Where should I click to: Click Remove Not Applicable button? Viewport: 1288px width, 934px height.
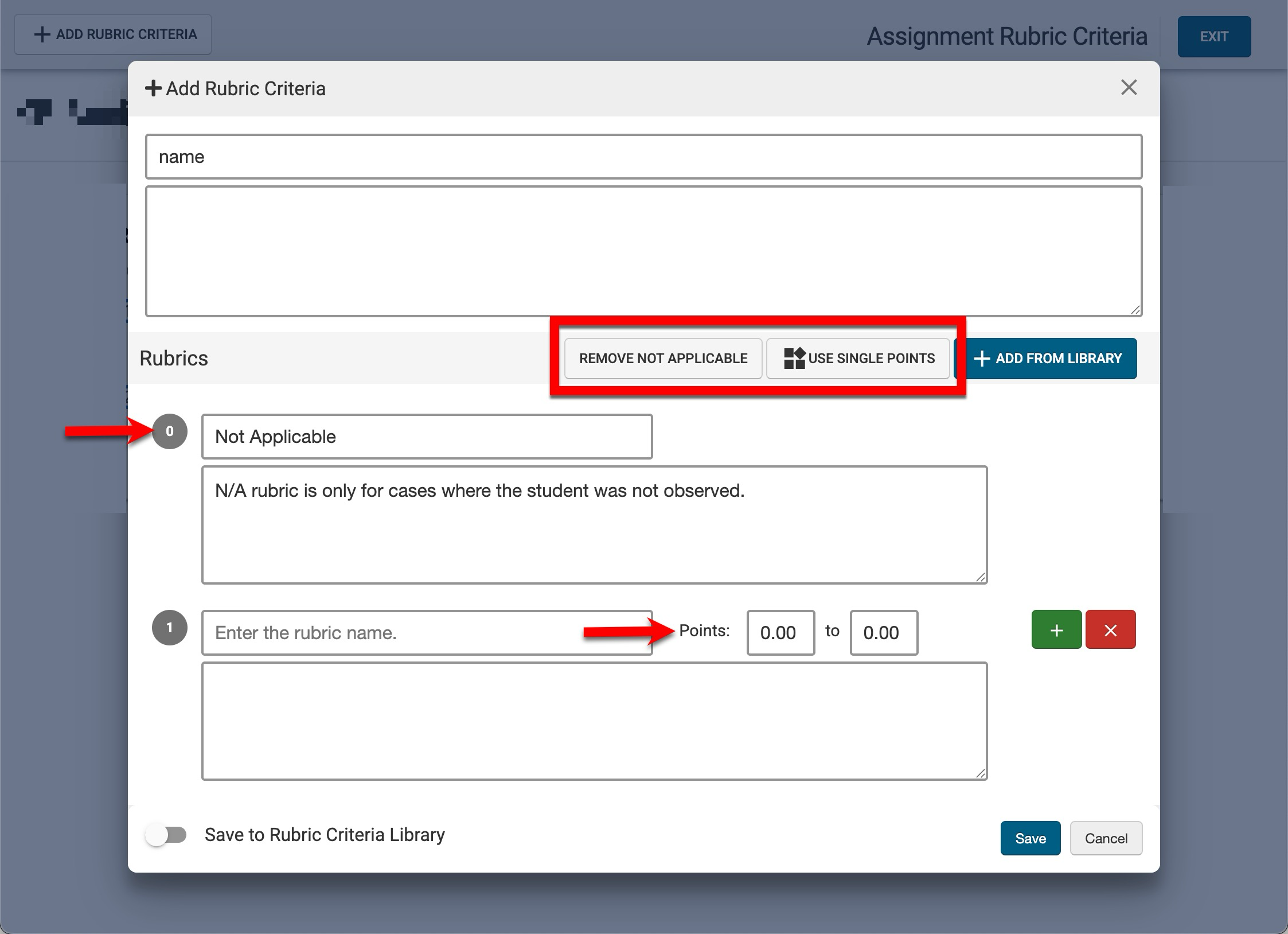click(663, 359)
